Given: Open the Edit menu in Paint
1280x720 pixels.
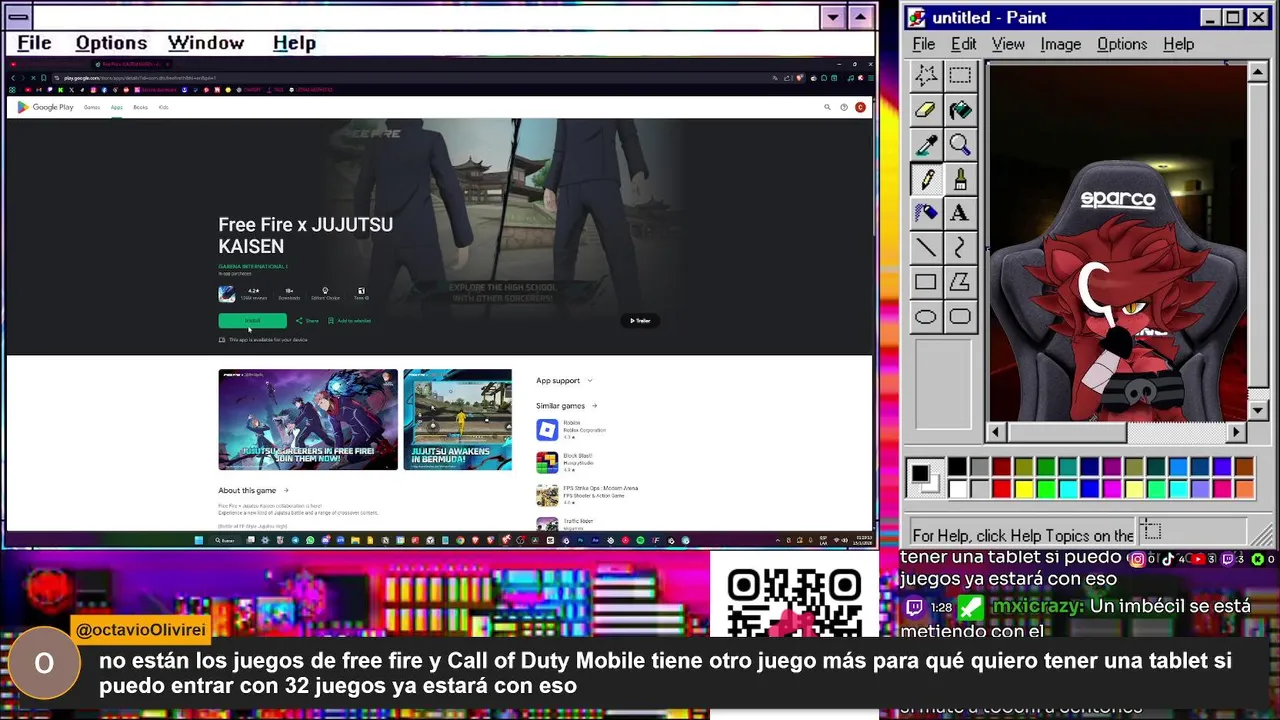Looking at the screenshot, I should click(x=963, y=44).
